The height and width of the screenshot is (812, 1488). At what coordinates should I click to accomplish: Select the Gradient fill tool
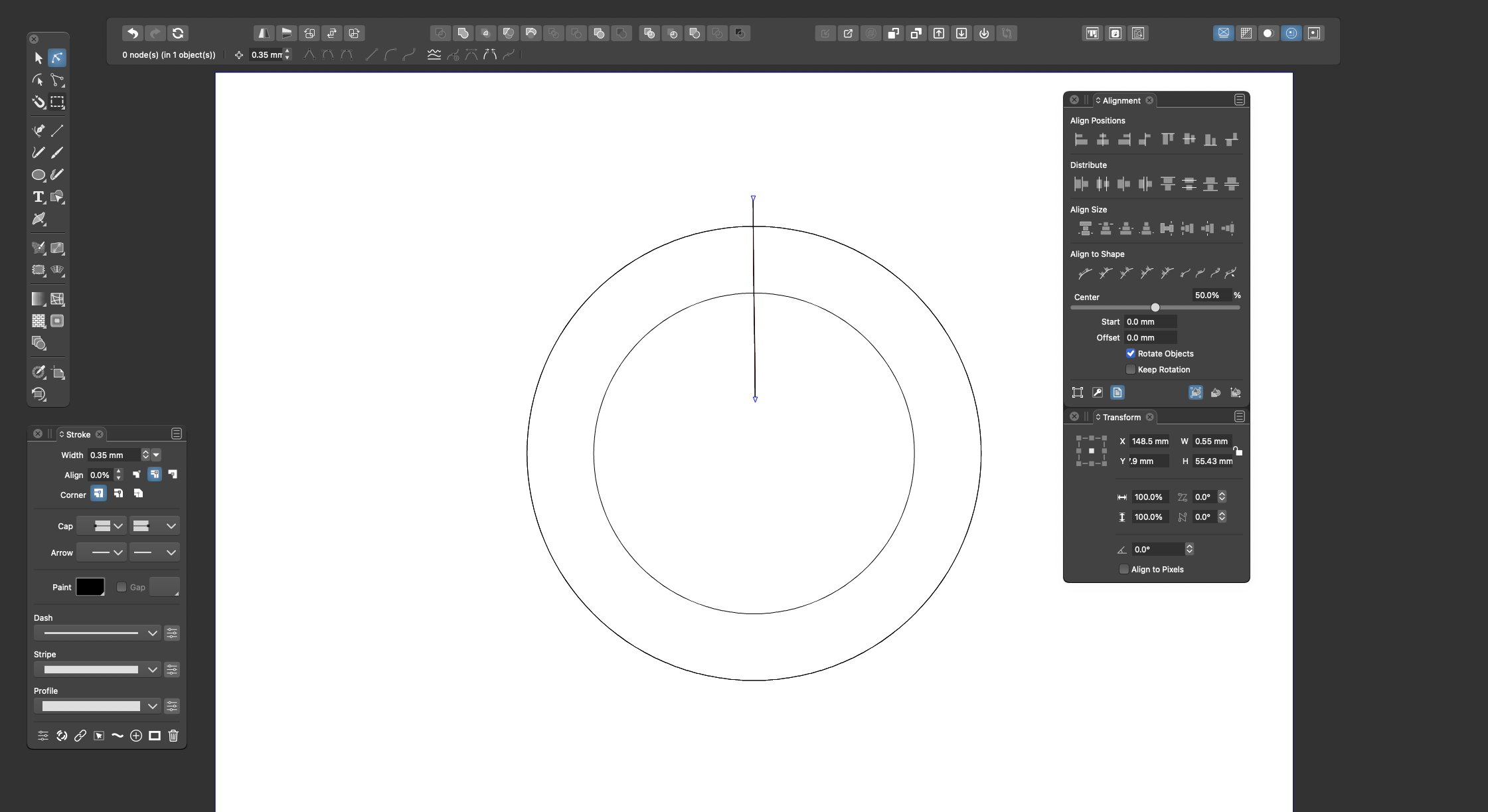[x=38, y=299]
